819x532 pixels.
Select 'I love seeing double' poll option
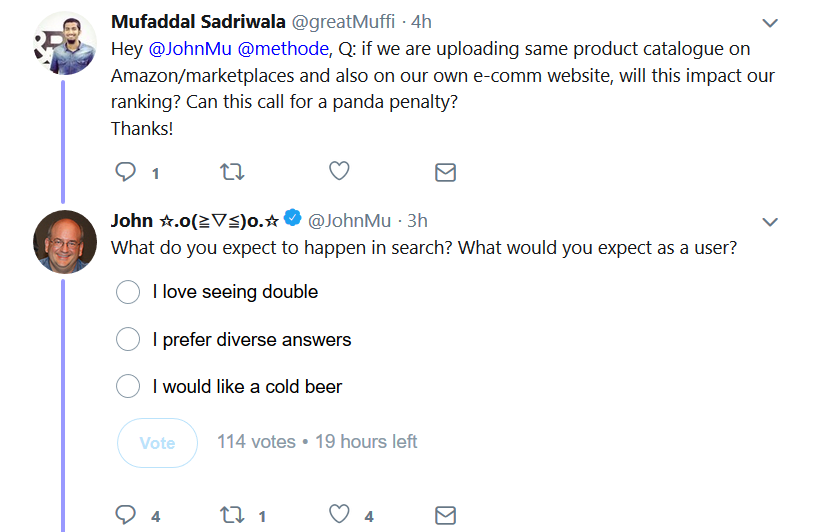[128, 292]
